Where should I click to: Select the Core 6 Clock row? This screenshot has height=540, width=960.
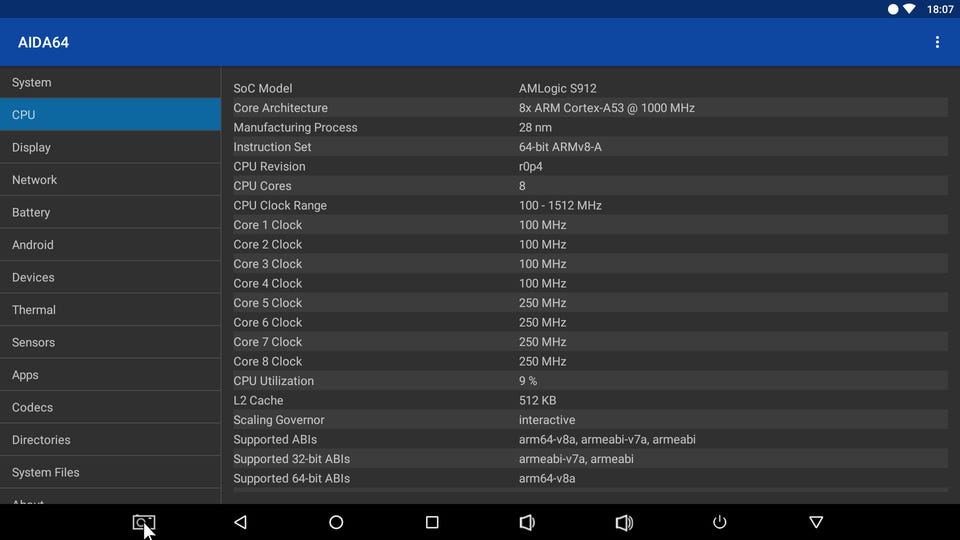[x=590, y=323]
